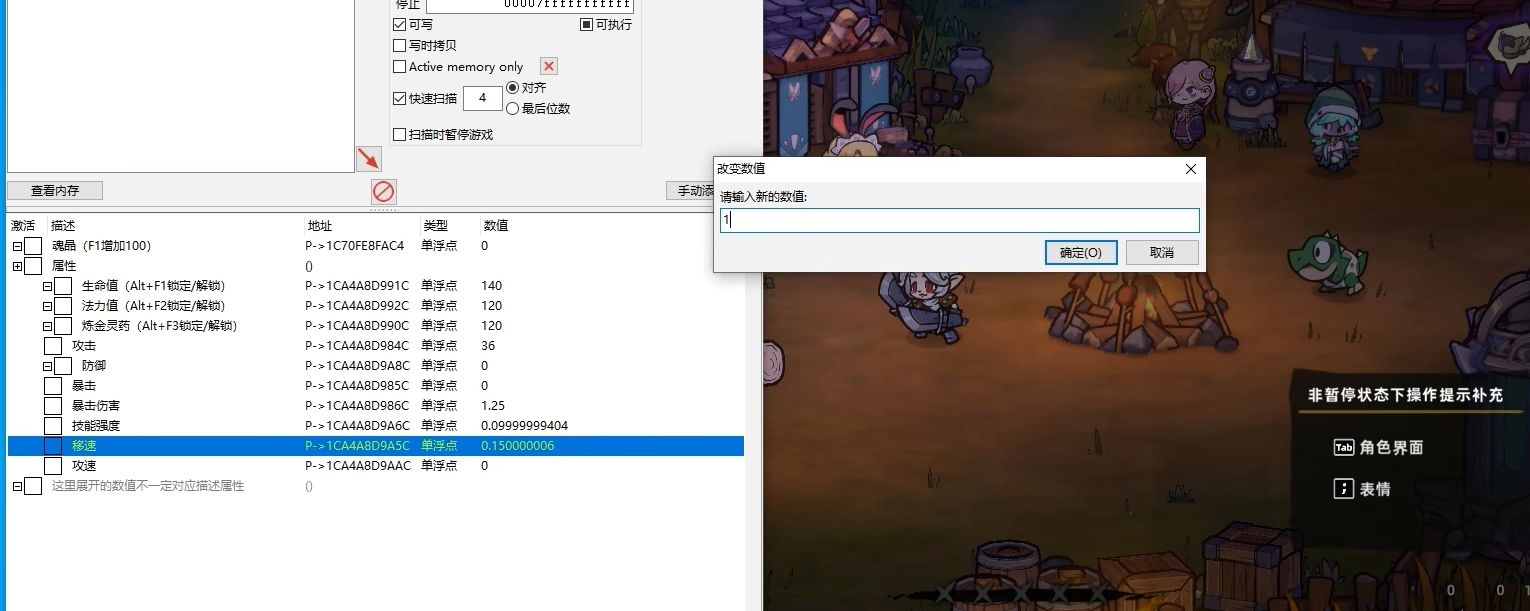Click the Tab key icon for 角色界面
This screenshot has width=1530, height=611.
[x=1344, y=447]
